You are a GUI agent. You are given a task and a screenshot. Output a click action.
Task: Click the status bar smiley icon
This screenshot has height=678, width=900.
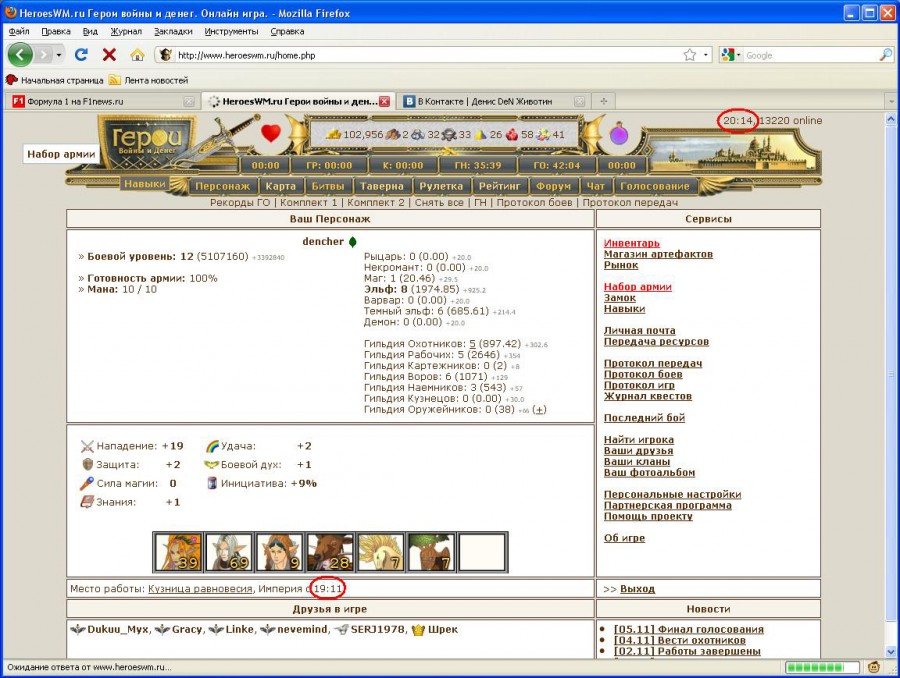pyautogui.click(x=874, y=667)
